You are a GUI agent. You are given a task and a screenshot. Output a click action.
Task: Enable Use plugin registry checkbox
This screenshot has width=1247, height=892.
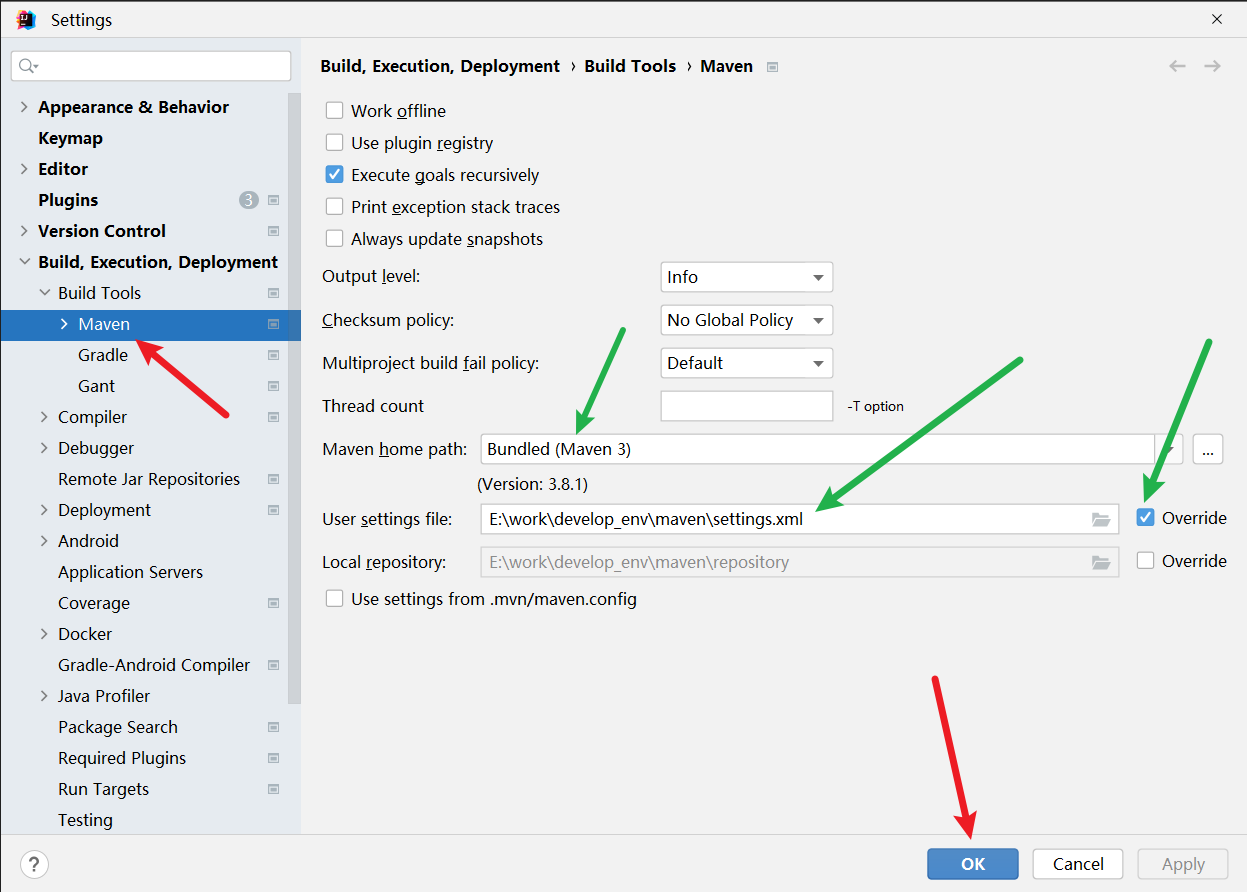click(334, 143)
